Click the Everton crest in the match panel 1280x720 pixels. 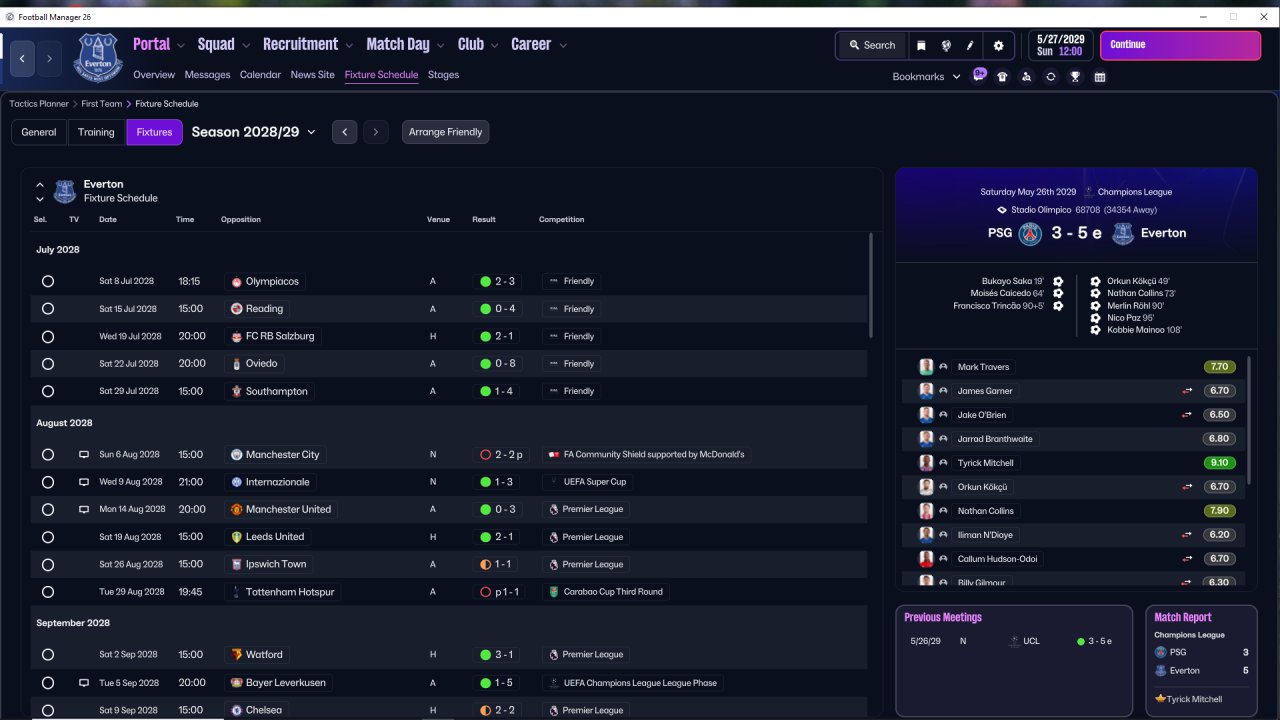pyautogui.click(x=1123, y=233)
